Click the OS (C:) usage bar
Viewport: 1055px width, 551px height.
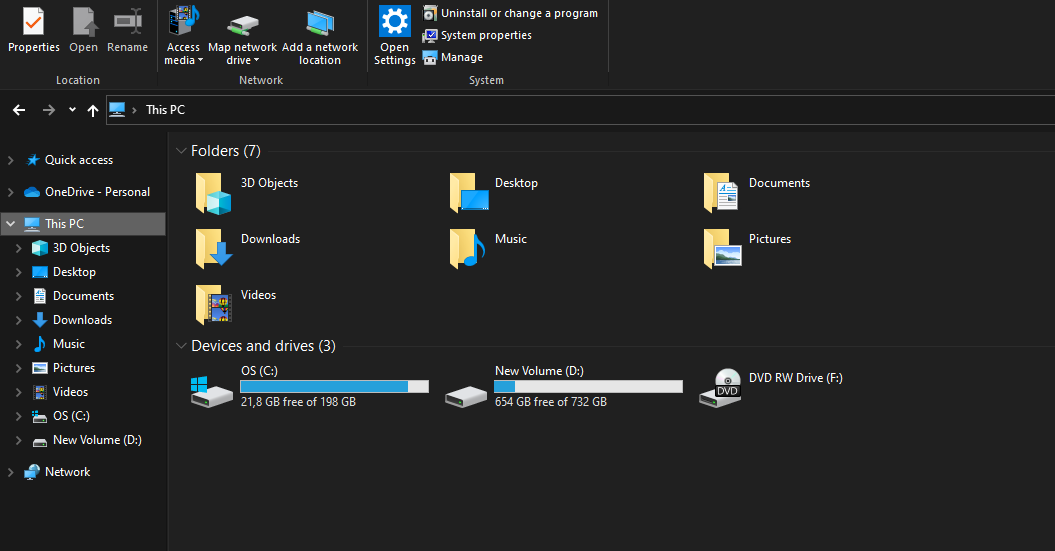tap(334, 386)
